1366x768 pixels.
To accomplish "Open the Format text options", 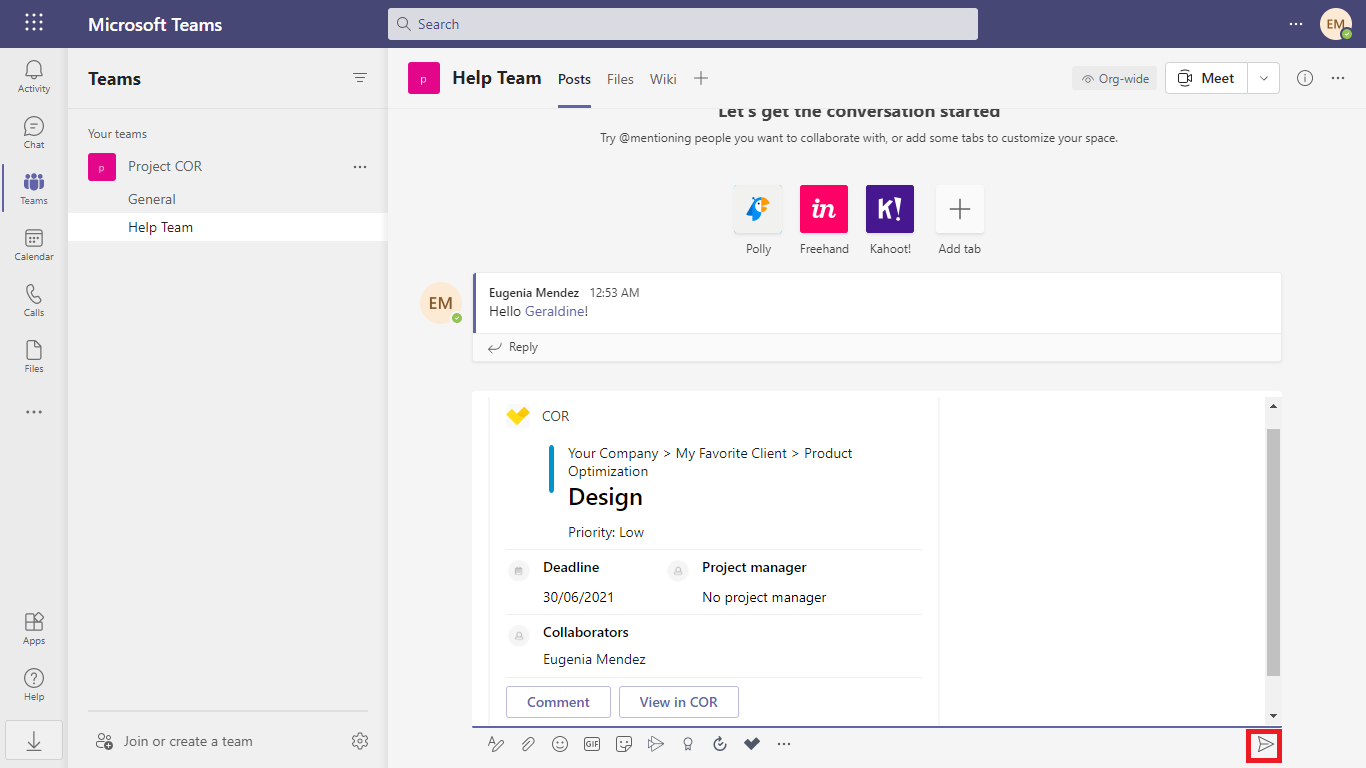I will [496, 744].
